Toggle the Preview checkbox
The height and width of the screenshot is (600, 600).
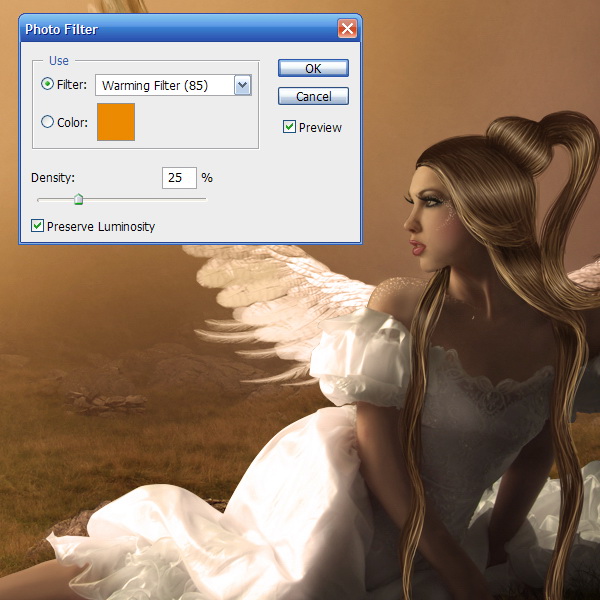click(x=289, y=127)
